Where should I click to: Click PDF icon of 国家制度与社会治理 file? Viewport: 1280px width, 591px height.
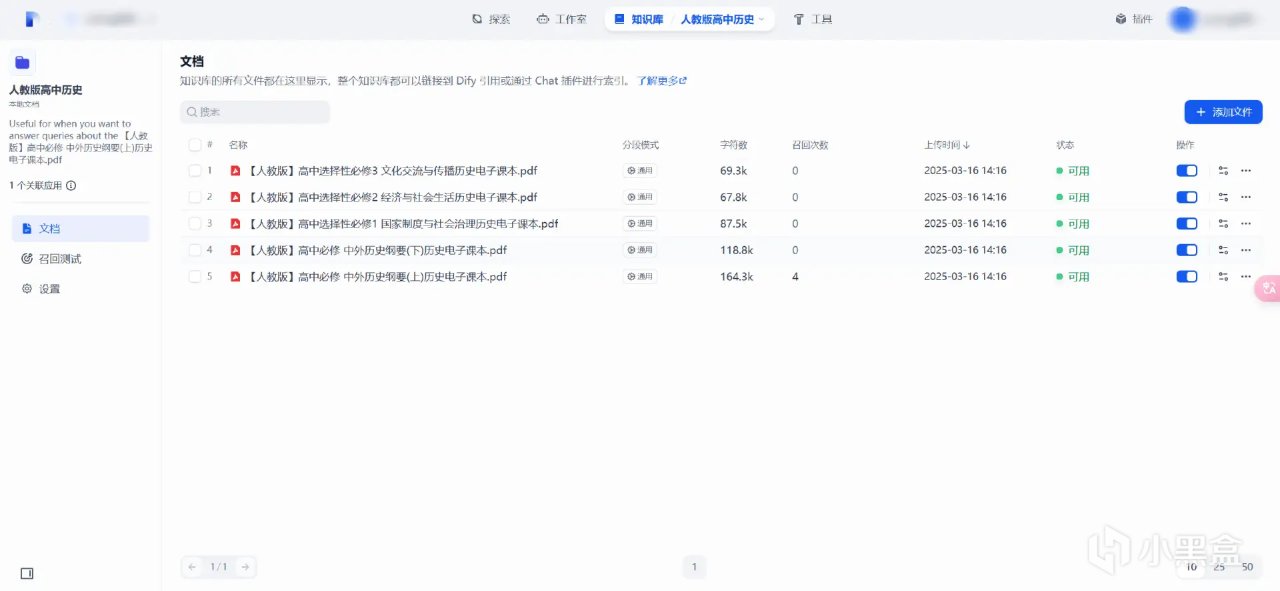(236, 224)
